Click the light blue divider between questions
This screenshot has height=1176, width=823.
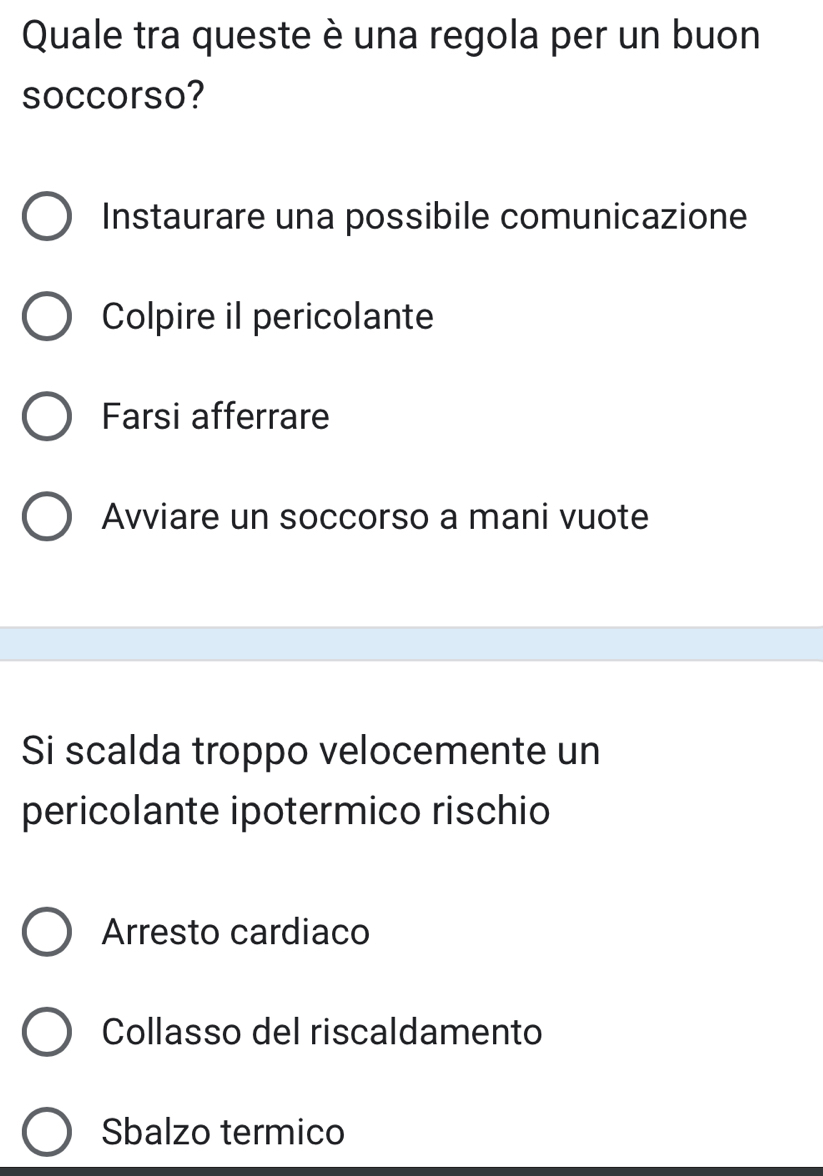click(411, 644)
